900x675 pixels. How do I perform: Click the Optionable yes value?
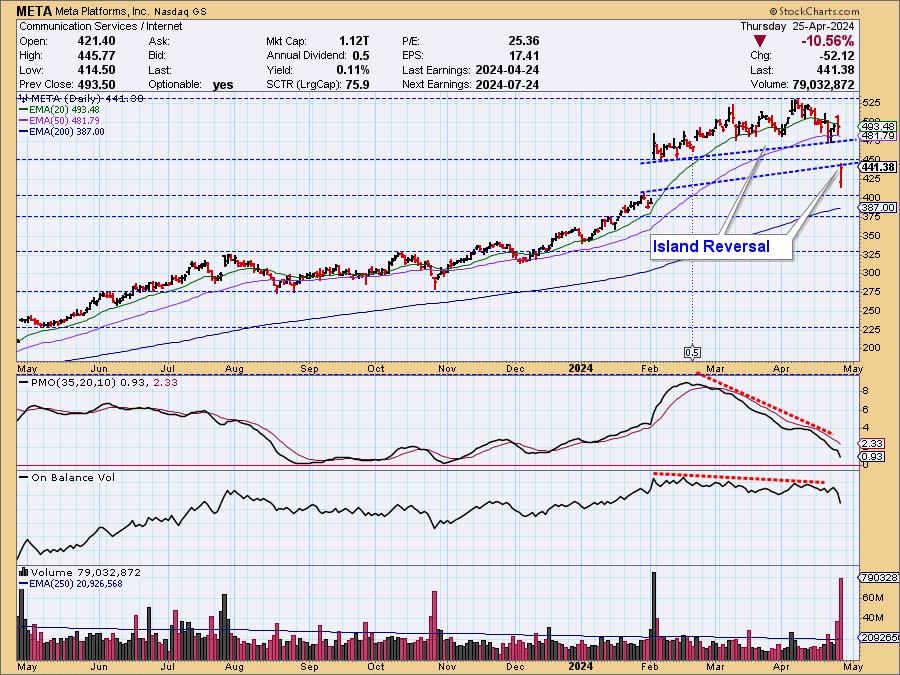point(223,84)
